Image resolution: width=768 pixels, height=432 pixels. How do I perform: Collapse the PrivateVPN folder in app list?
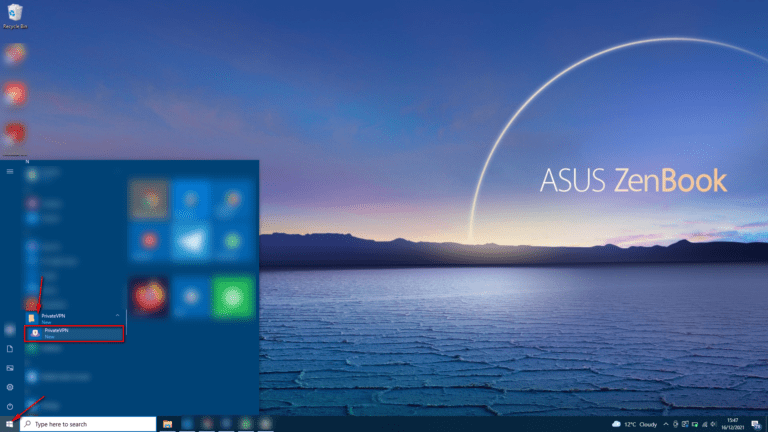tap(119, 316)
